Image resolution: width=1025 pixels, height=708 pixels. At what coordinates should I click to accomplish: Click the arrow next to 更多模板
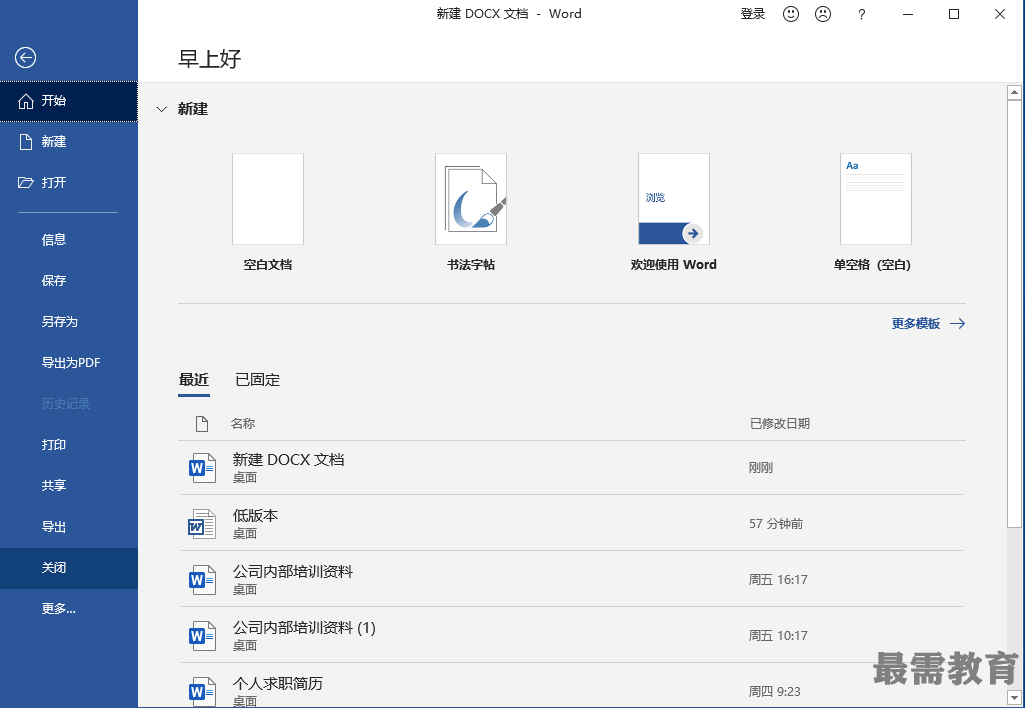(958, 324)
